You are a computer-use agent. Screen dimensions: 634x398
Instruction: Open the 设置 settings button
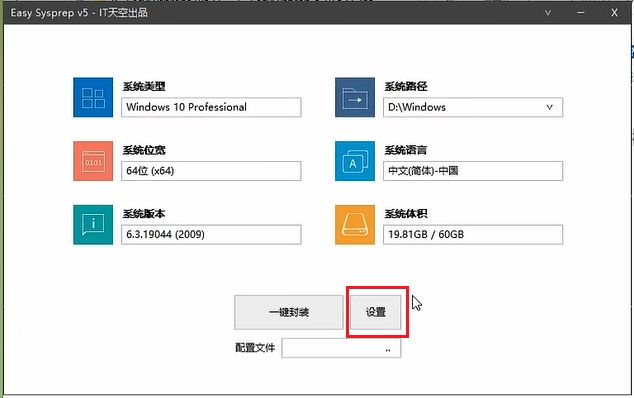tap(376, 312)
